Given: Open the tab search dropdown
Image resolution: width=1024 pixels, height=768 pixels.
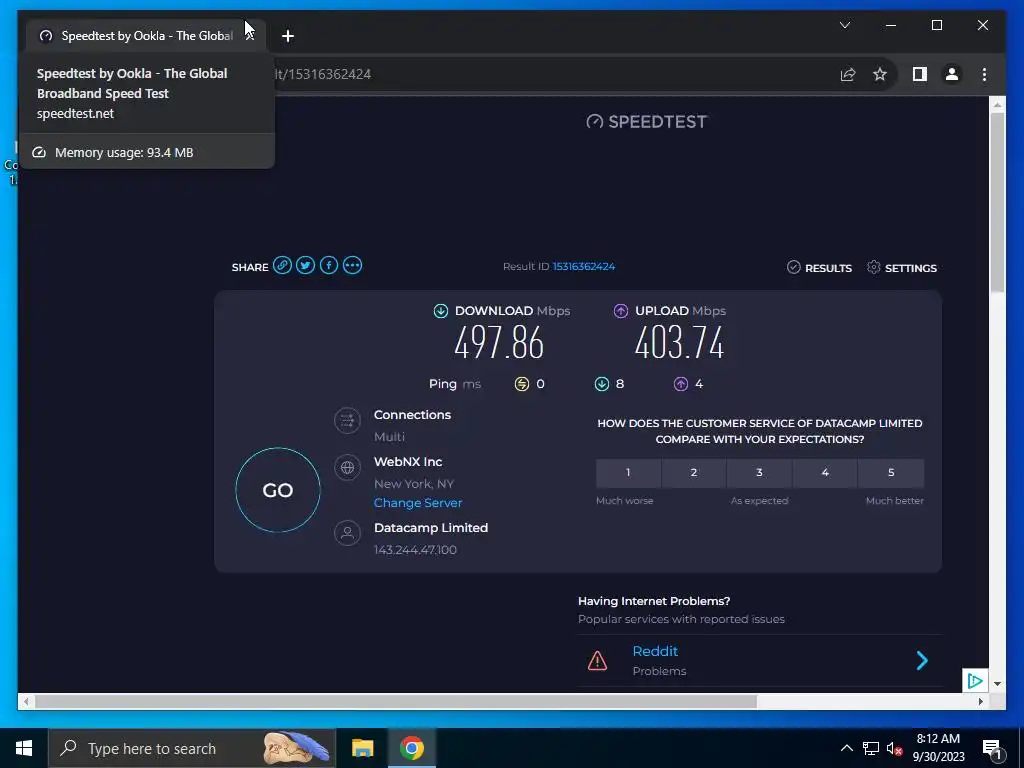Looking at the screenshot, I should pos(845,25).
